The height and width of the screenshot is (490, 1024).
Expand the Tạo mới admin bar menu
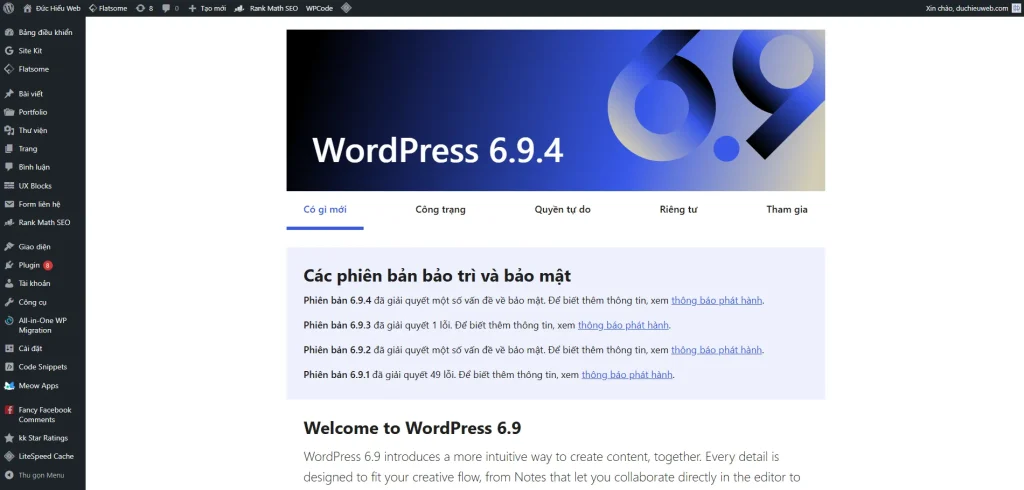207,8
